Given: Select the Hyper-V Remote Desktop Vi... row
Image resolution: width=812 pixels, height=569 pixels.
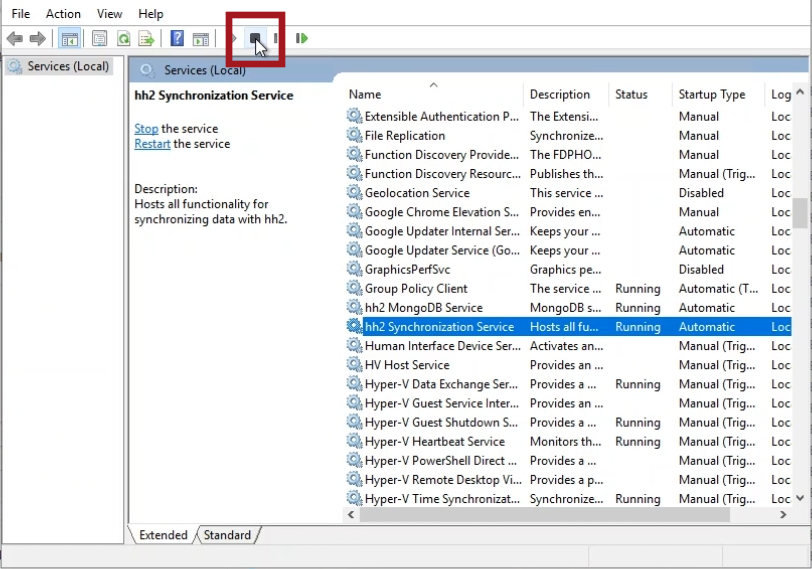Looking at the screenshot, I should coord(568,480).
